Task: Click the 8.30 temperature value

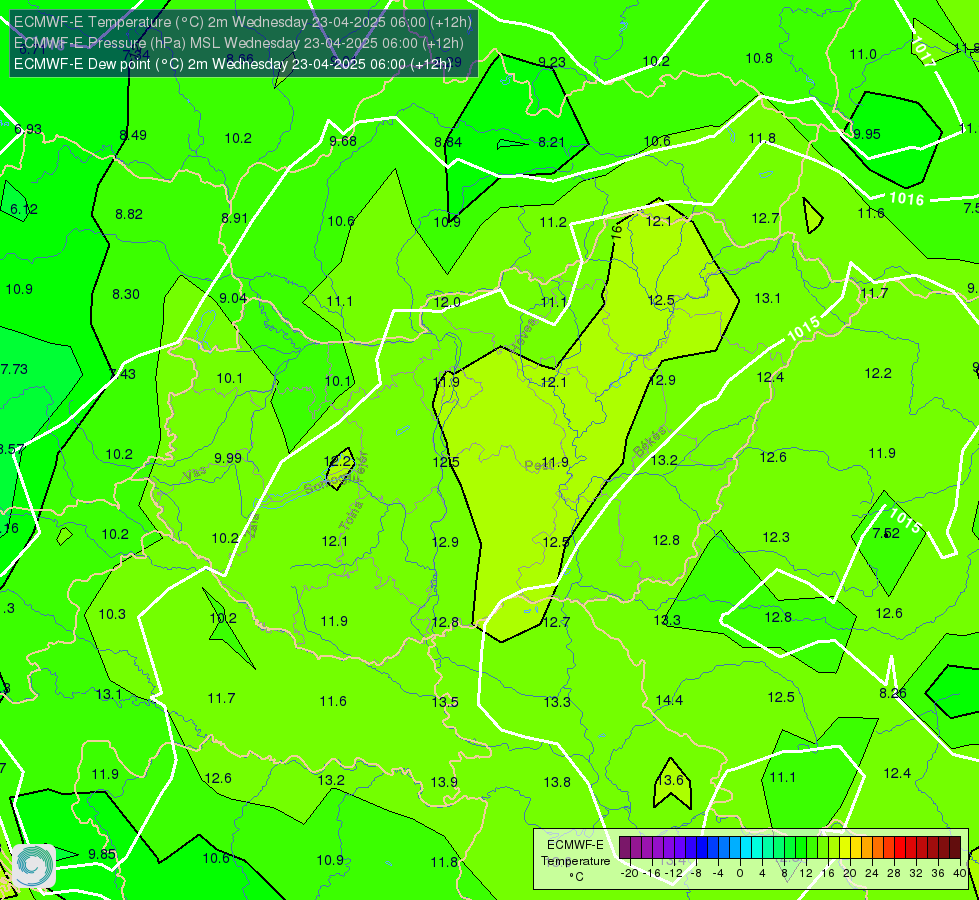Action: coord(125,294)
